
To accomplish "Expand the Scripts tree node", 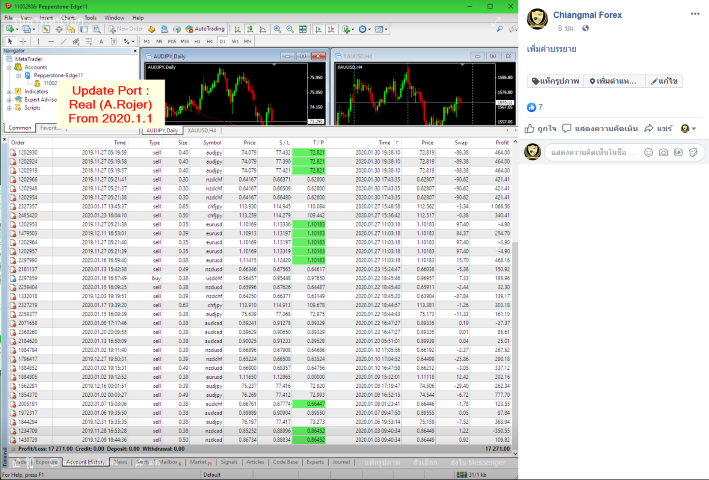I will click(9, 108).
